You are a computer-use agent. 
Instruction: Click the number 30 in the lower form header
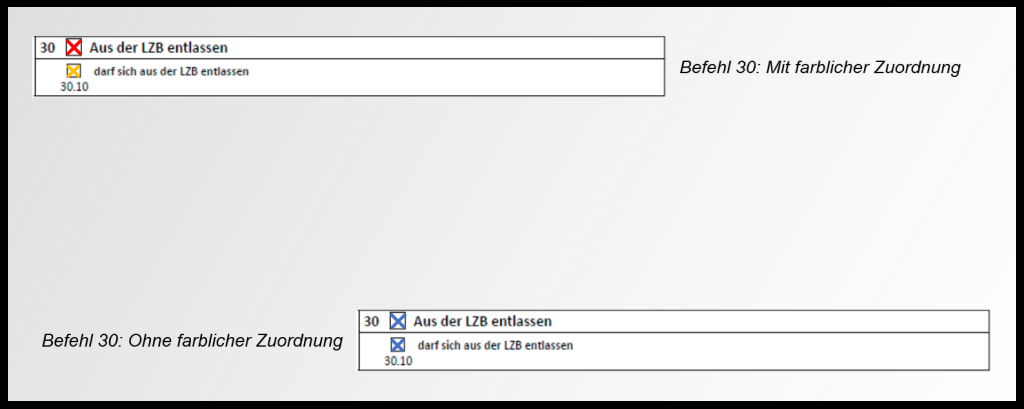pos(371,321)
